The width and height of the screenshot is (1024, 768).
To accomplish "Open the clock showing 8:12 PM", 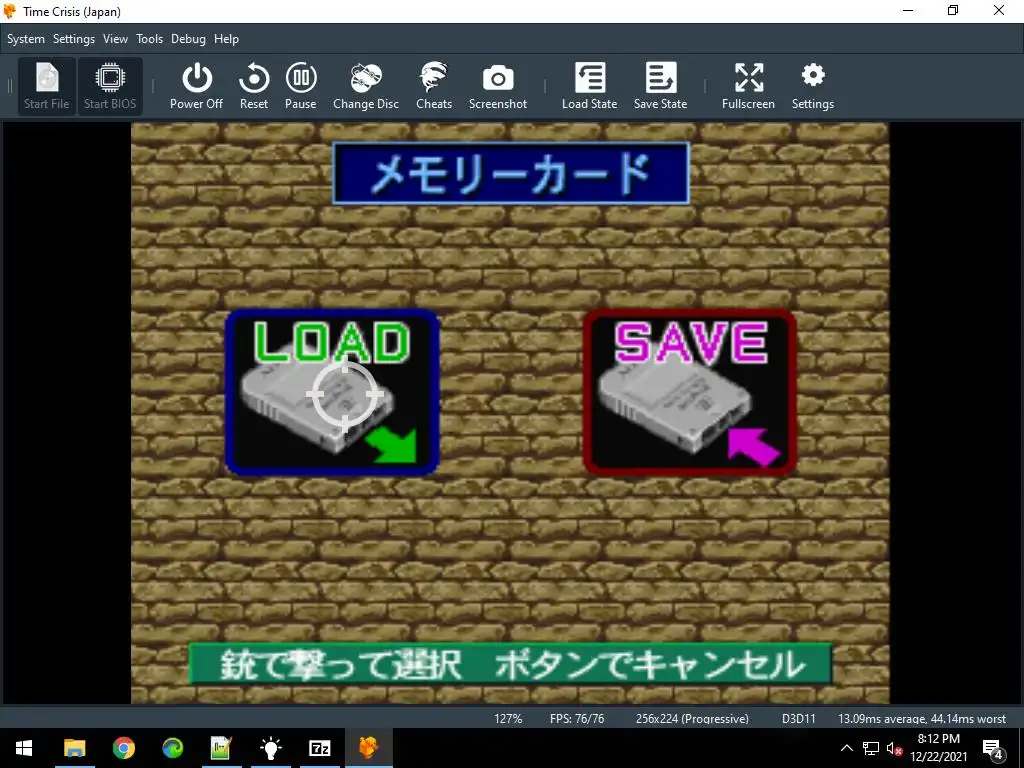I will tap(938, 748).
